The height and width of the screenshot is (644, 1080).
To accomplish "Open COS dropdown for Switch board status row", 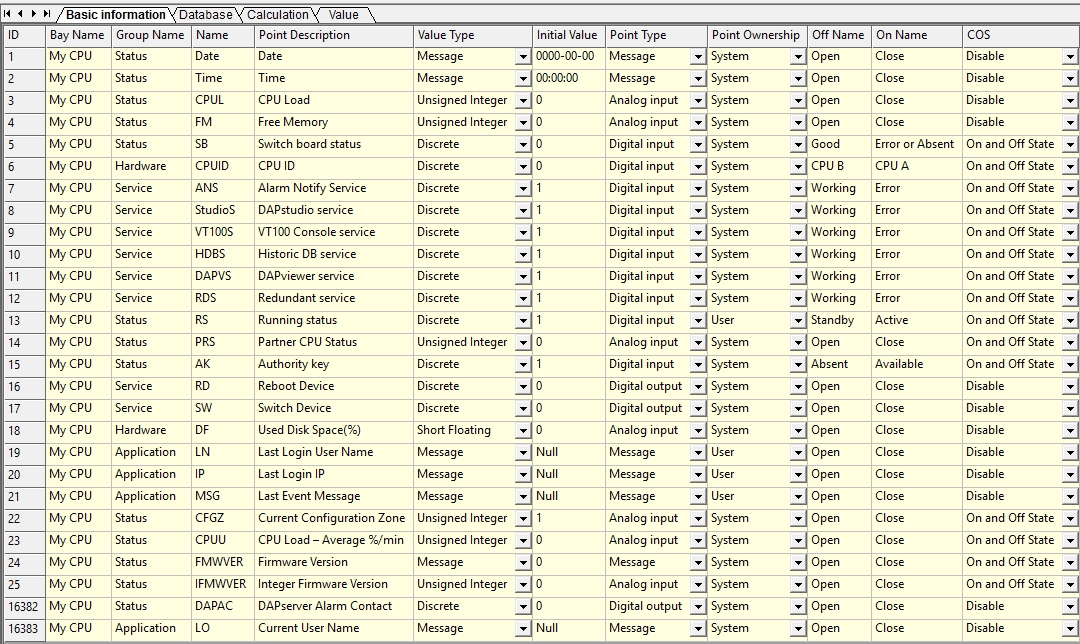I will 1070,145.
